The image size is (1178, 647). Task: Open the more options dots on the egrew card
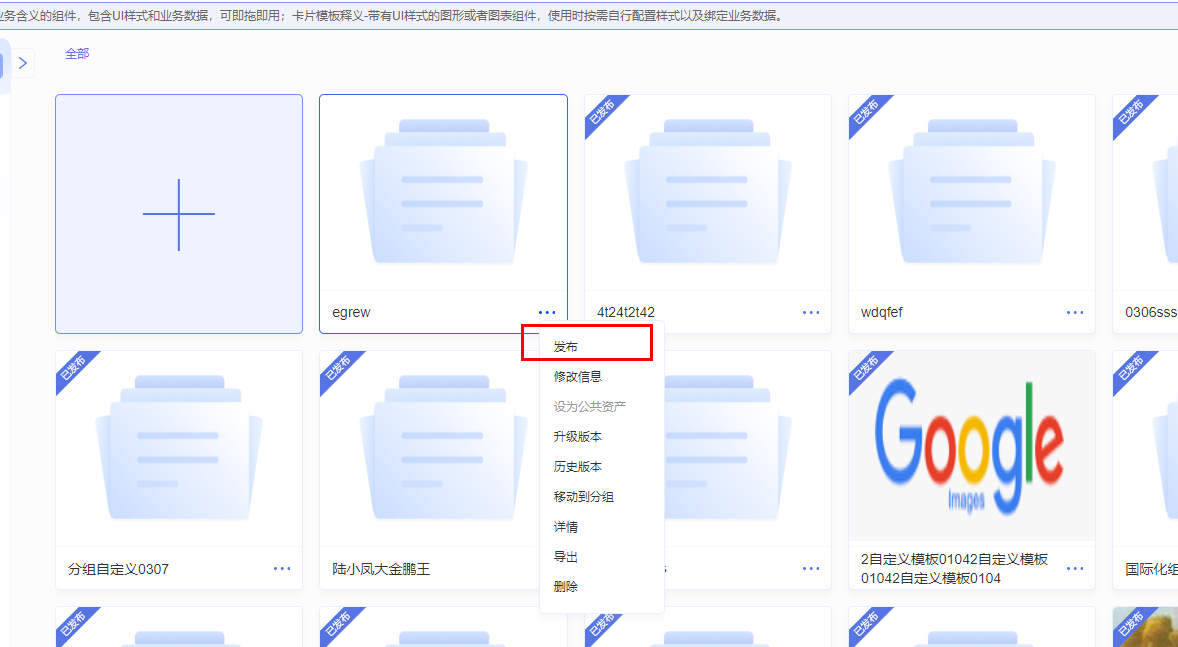[x=547, y=313]
